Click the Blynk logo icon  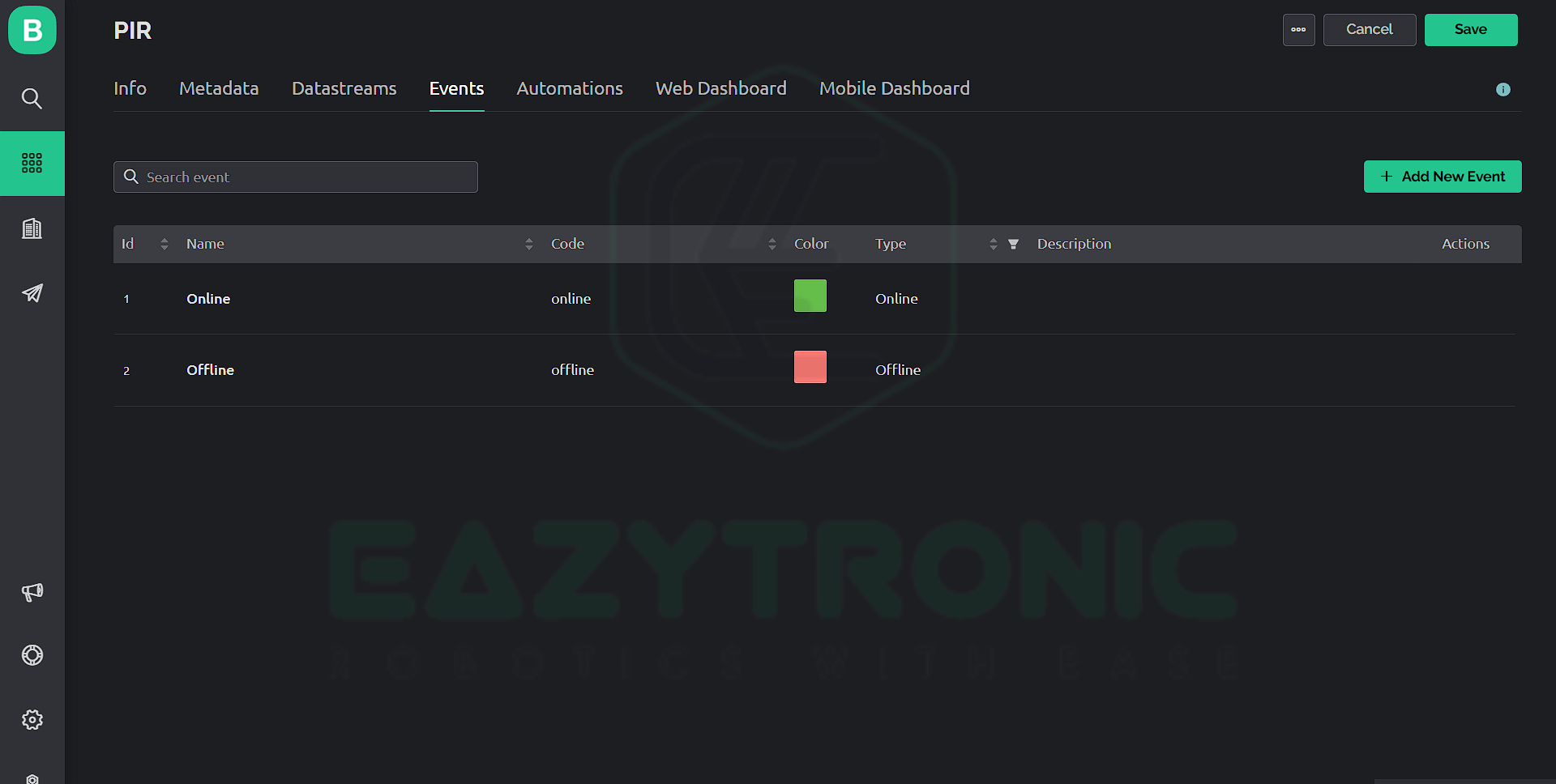pyautogui.click(x=32, y=31)
